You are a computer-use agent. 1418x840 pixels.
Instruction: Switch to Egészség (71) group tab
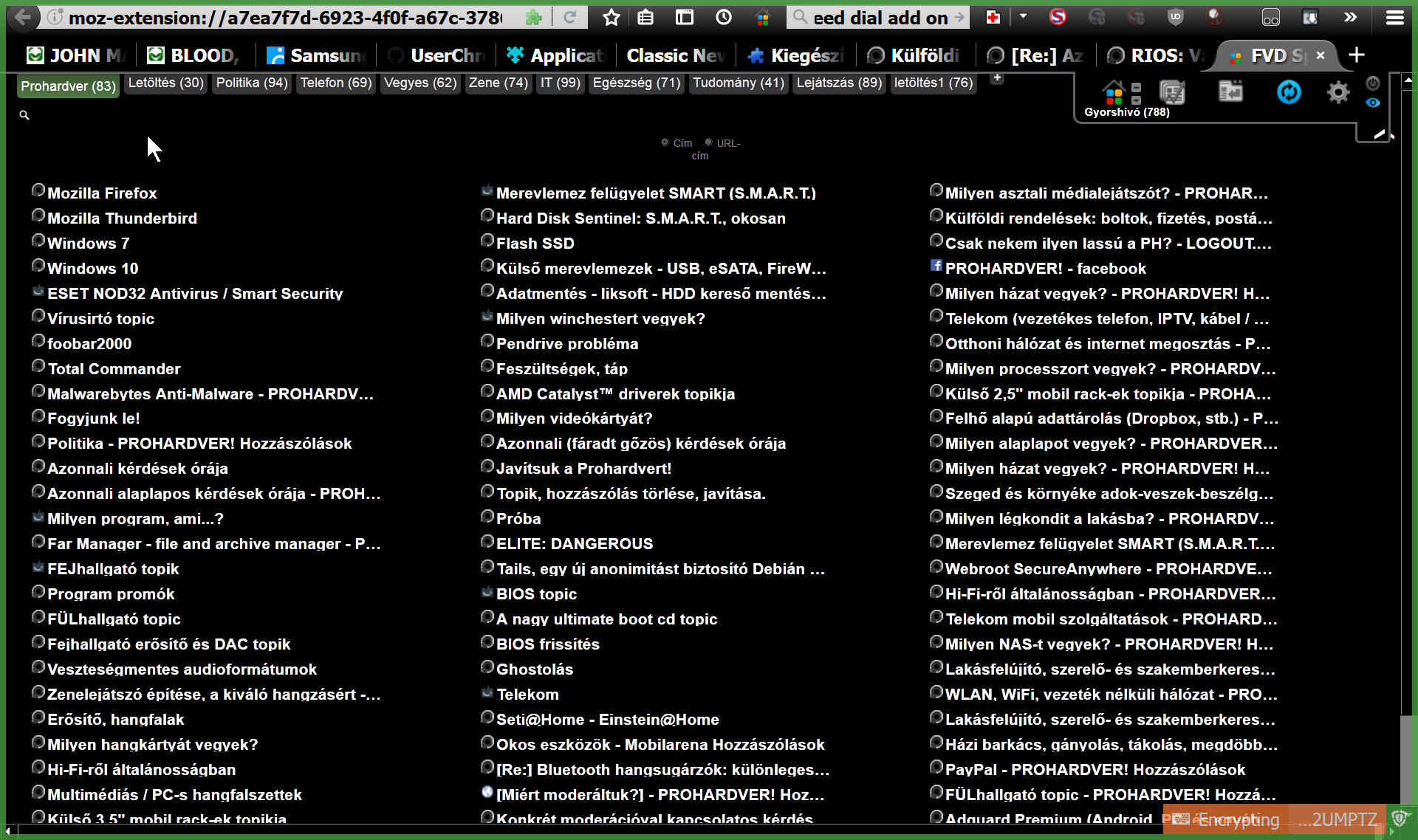pyautogui.click(x=637, y=83)
